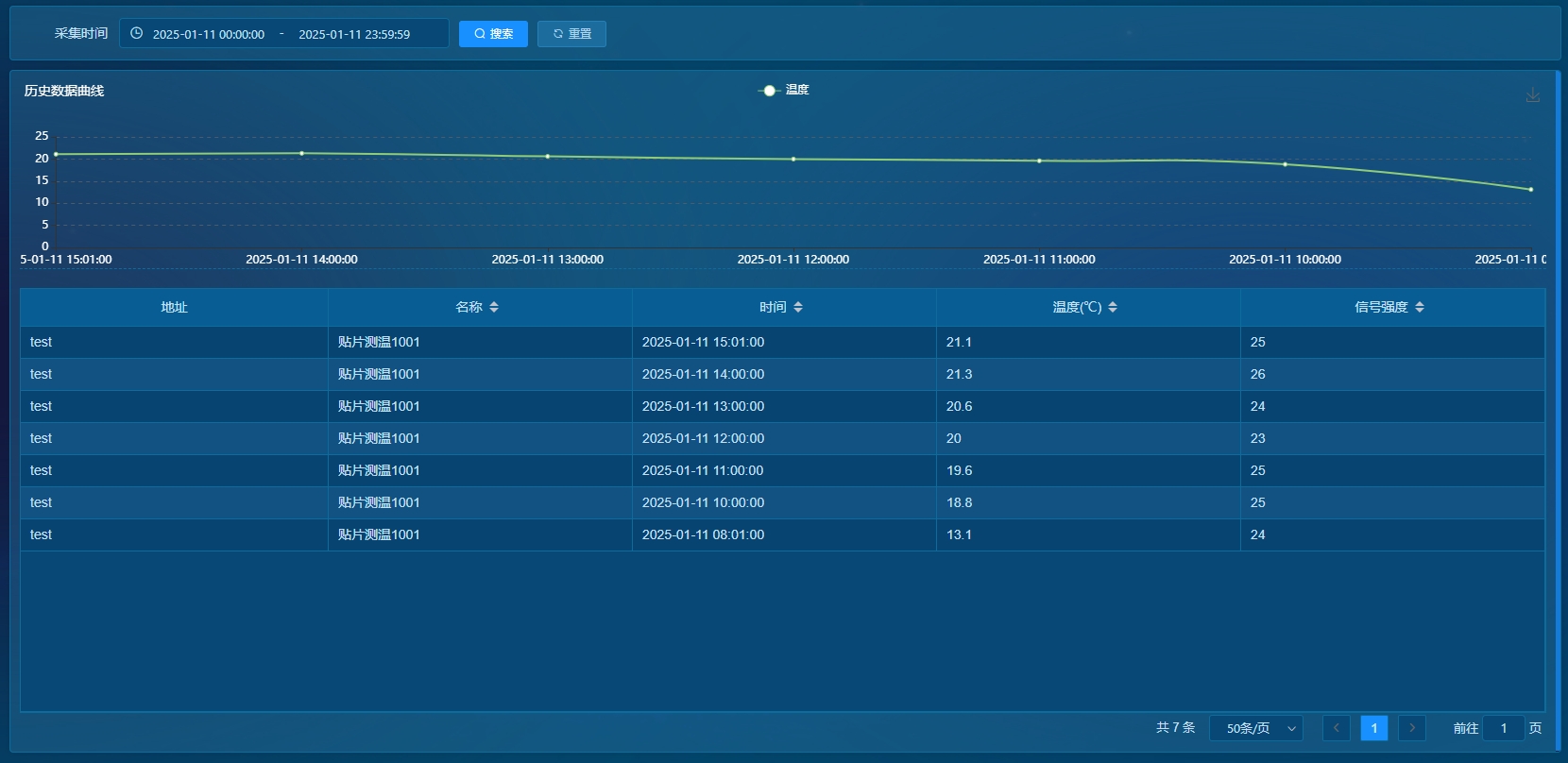Screen dimensions: 1568x763
Task: Toggle 温度 series in chart legend
Action: pyautogui.click(x=784, y=90)
